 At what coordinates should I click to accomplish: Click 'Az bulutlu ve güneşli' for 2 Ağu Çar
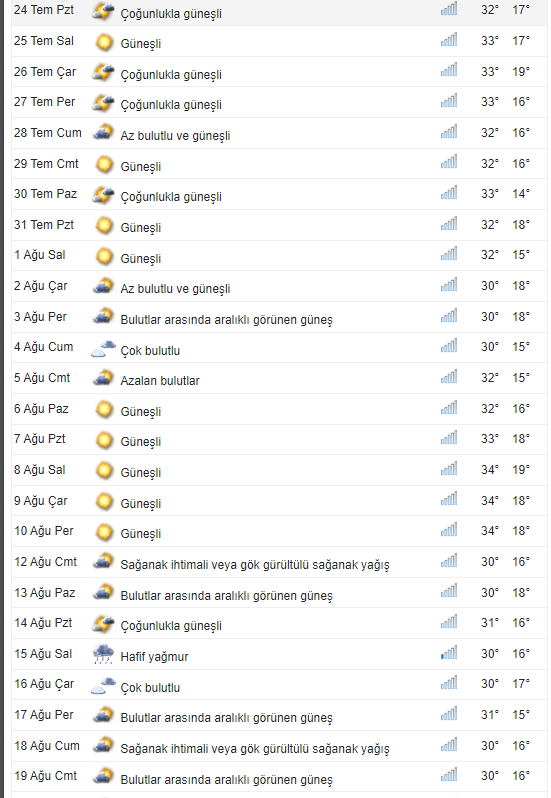point(175,289)
